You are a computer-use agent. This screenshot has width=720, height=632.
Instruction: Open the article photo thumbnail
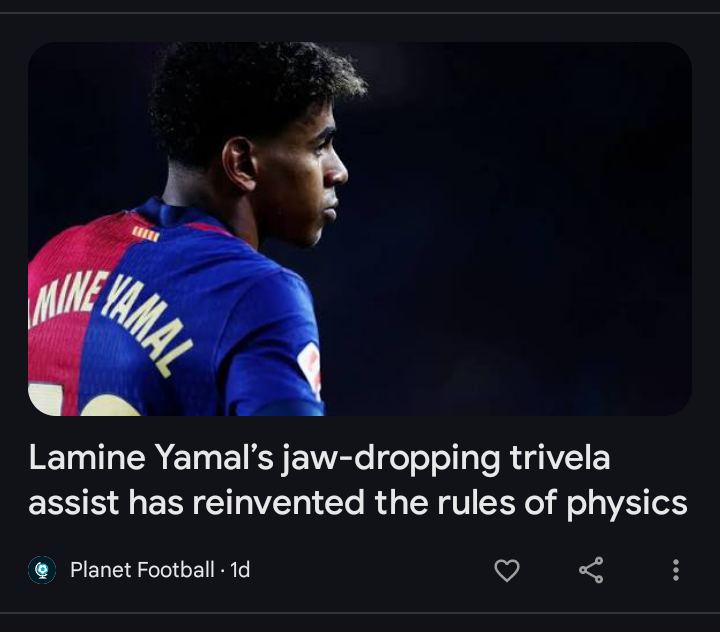click(360, 229)
